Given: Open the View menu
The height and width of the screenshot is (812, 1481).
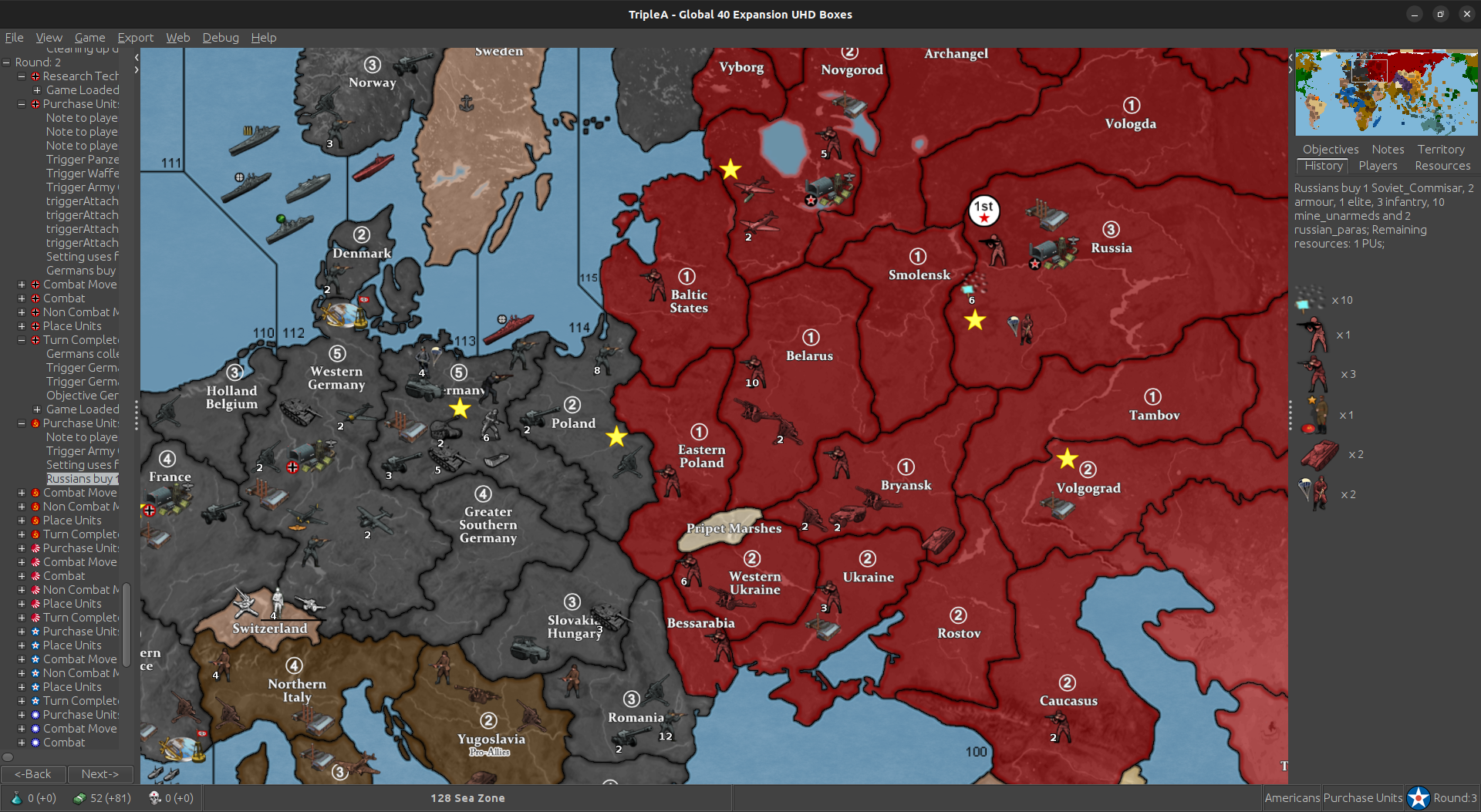Looking at the screenshot, I should click(x=49, y=37).
